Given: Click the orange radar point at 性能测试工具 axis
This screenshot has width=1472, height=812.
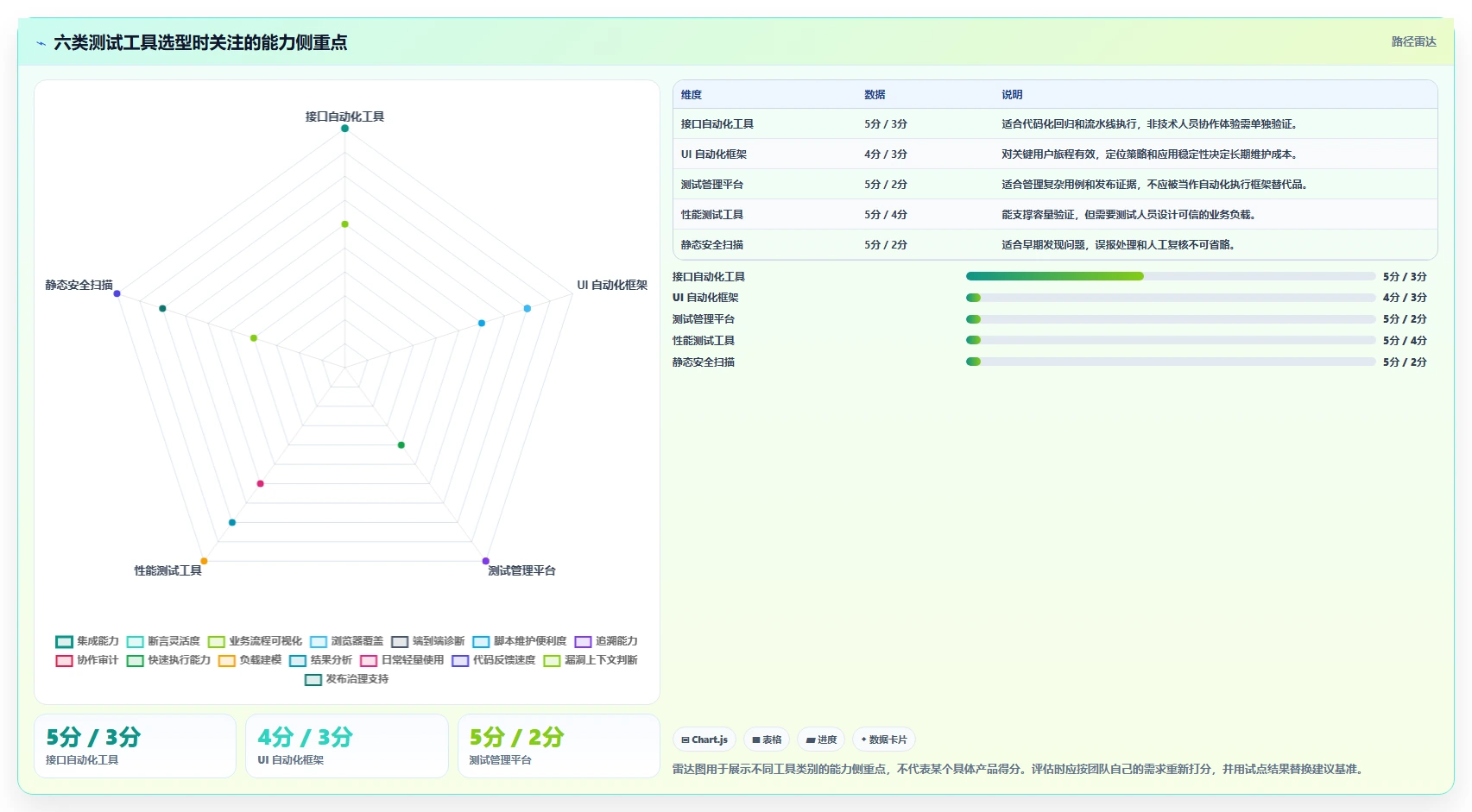Looking at the screenshot, I should tap(204, 561).
